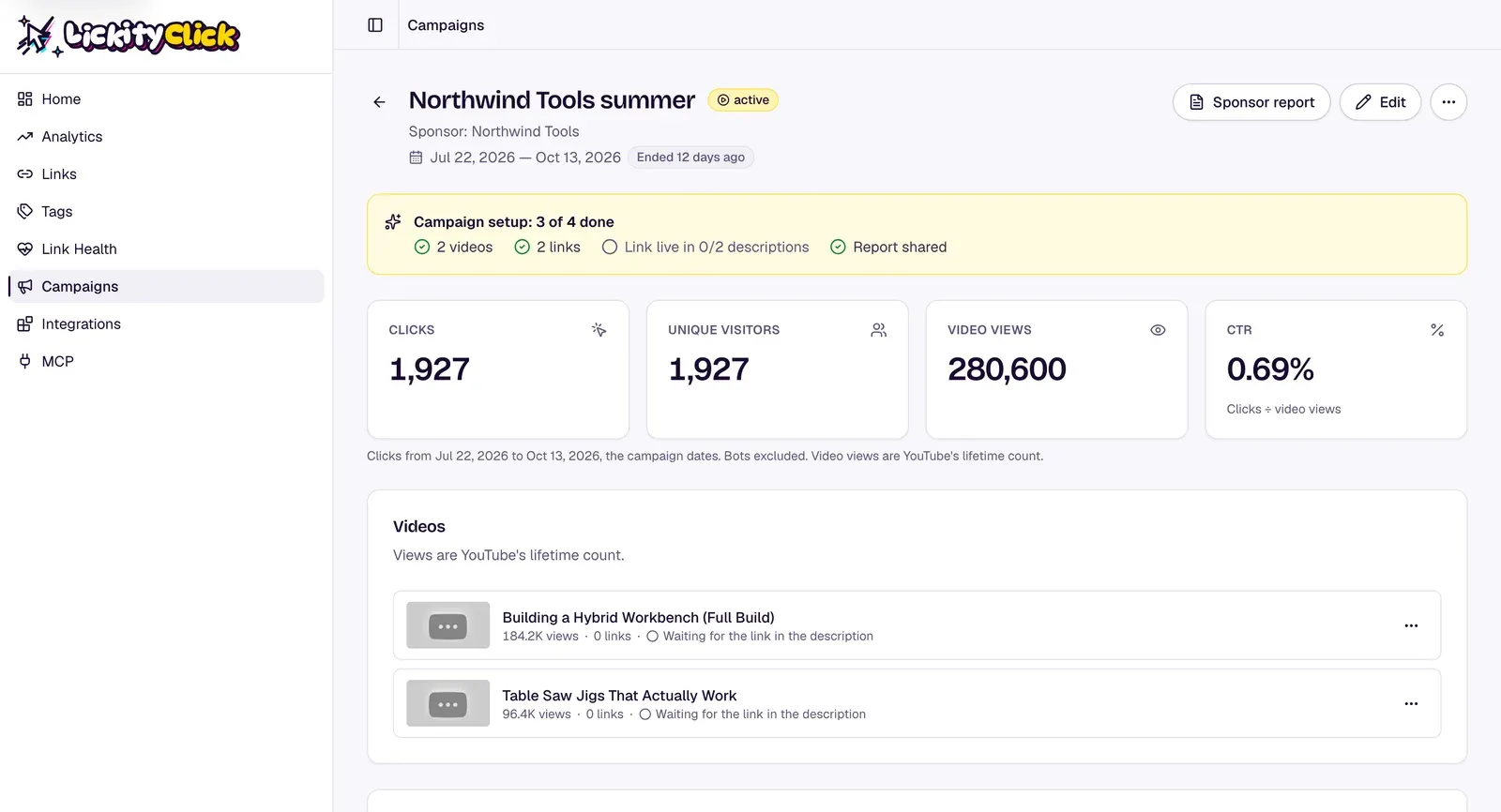Click the Clicks card cursor icon

click(x=599, y=330)
